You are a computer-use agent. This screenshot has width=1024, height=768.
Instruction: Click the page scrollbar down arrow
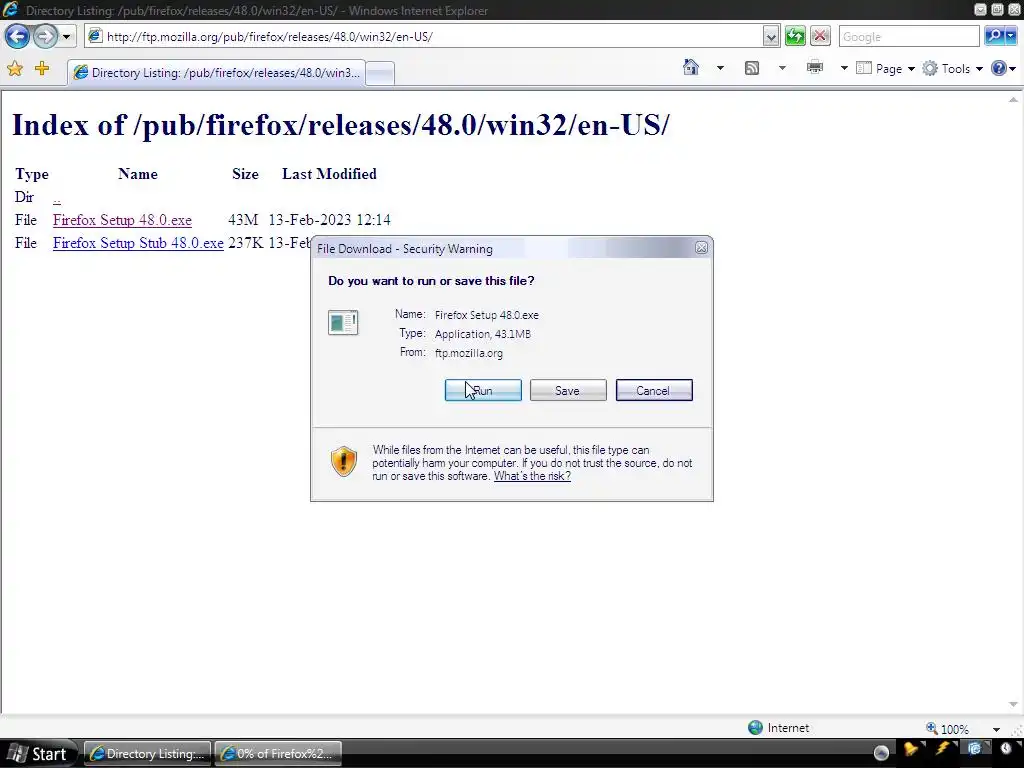point(1013,705)
